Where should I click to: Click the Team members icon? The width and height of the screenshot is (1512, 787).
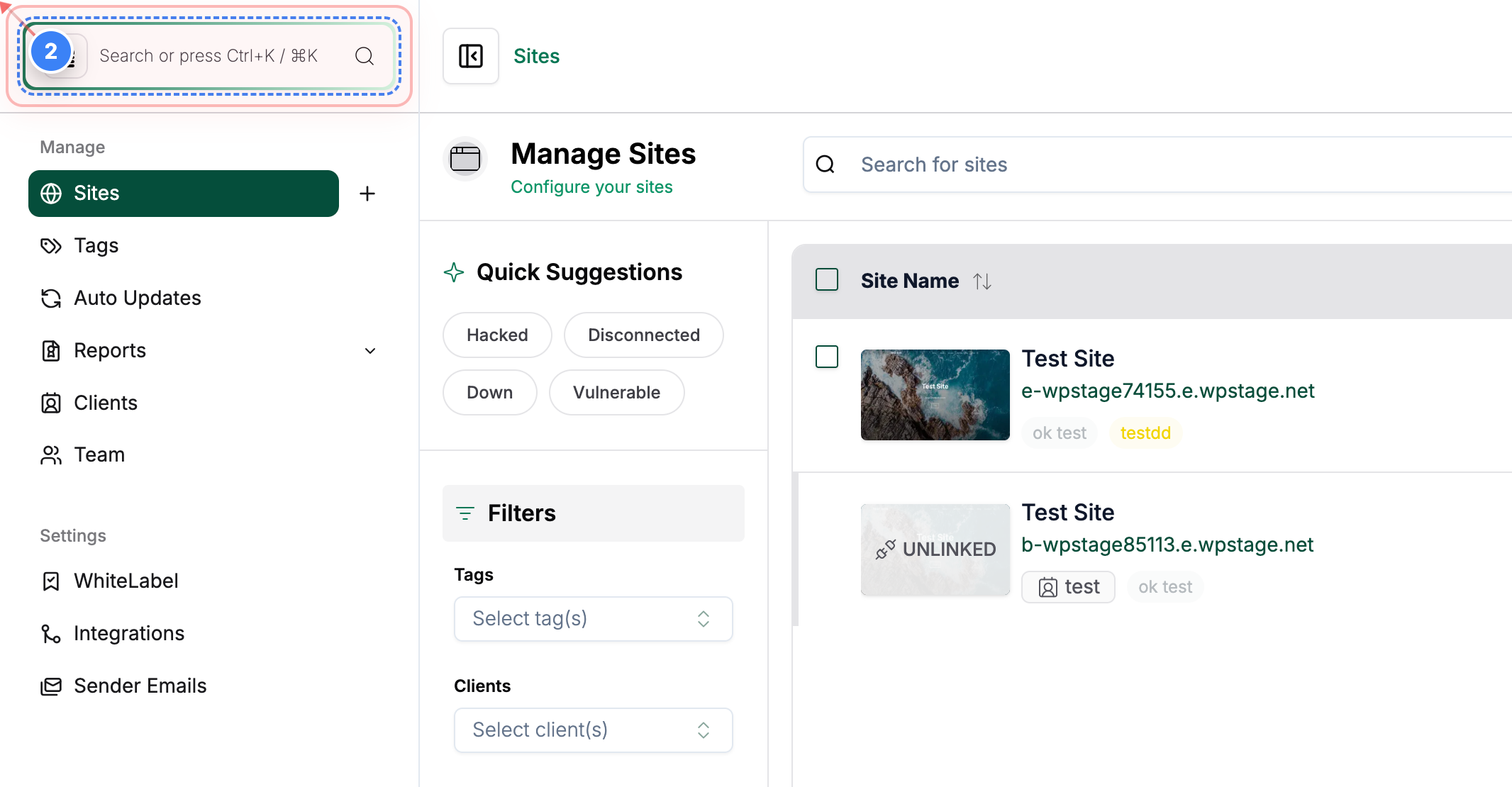pos(52,454)
